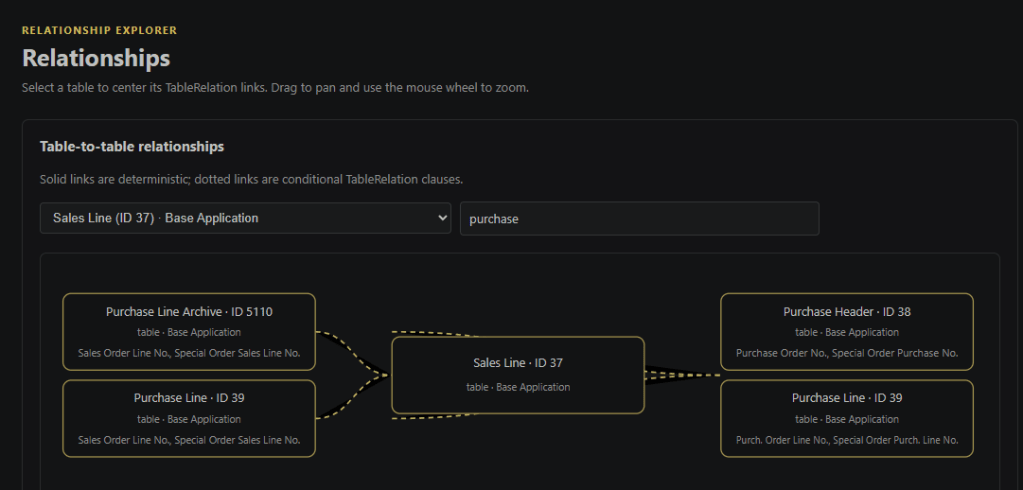Click the search field containing 'purchase'

coord(639,219)
